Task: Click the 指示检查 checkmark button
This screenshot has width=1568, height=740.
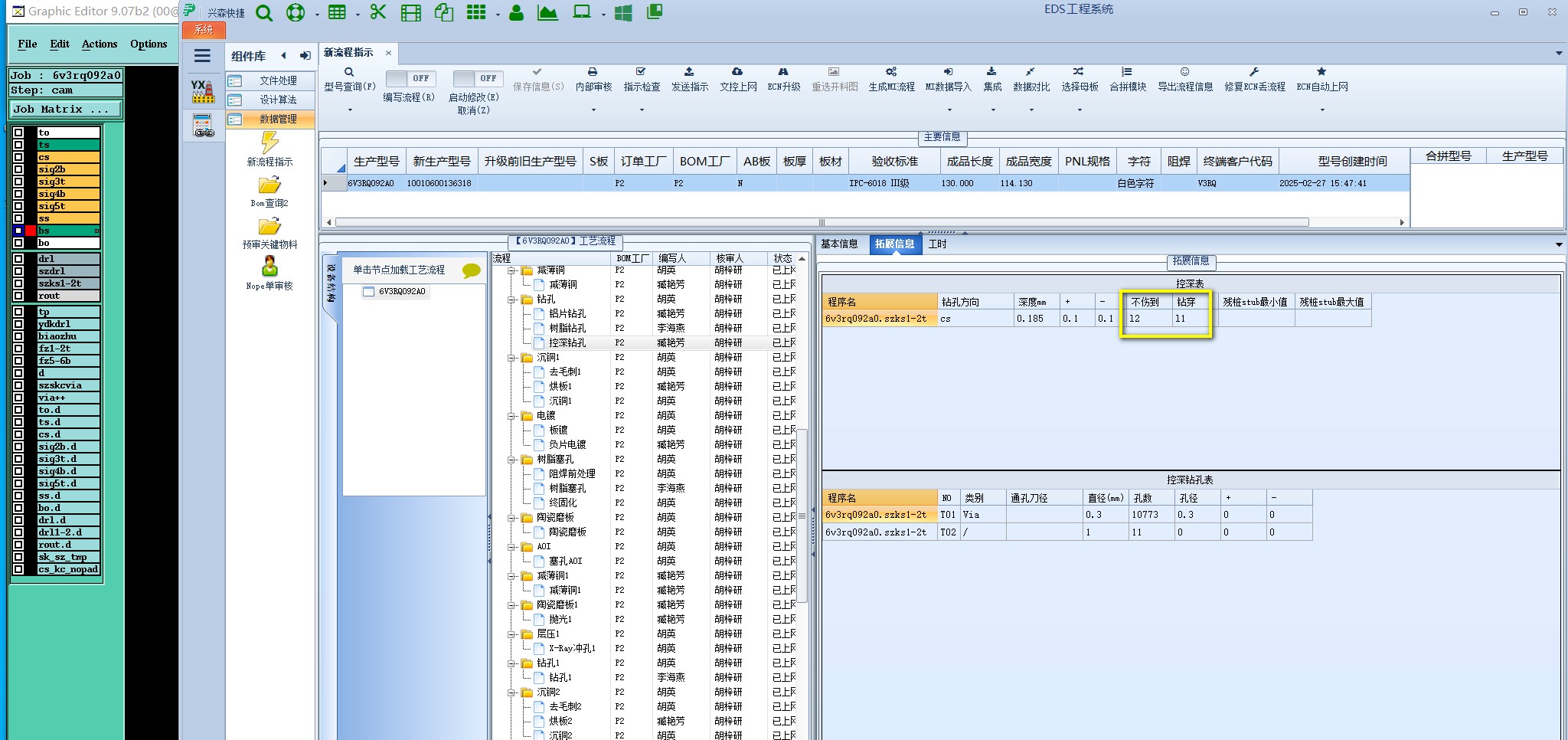Action: 642,80
